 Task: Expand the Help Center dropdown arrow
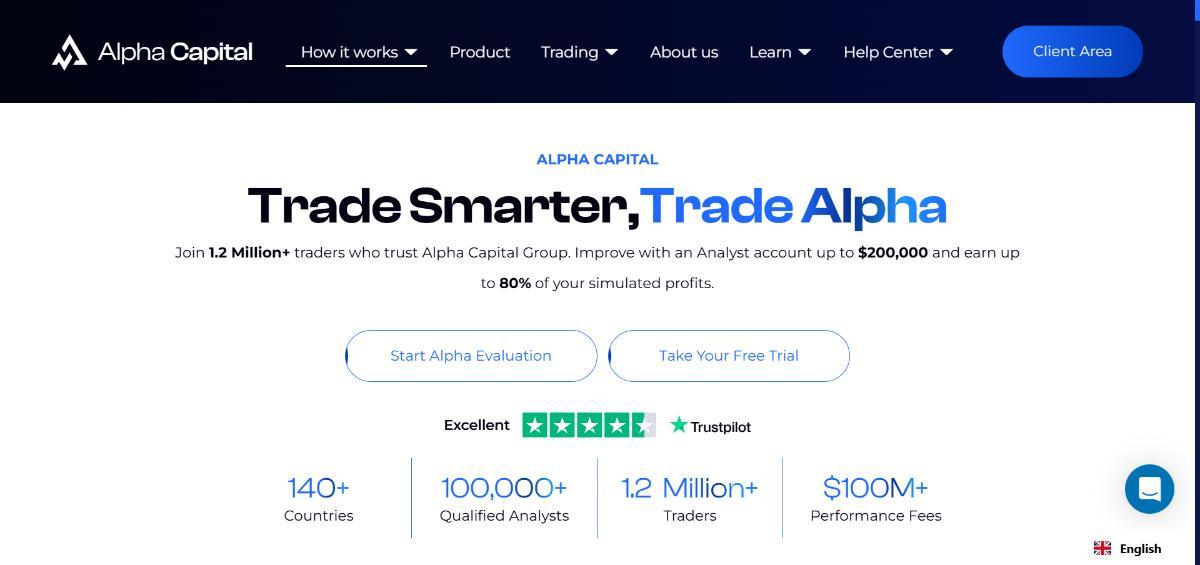coord(947,52)
